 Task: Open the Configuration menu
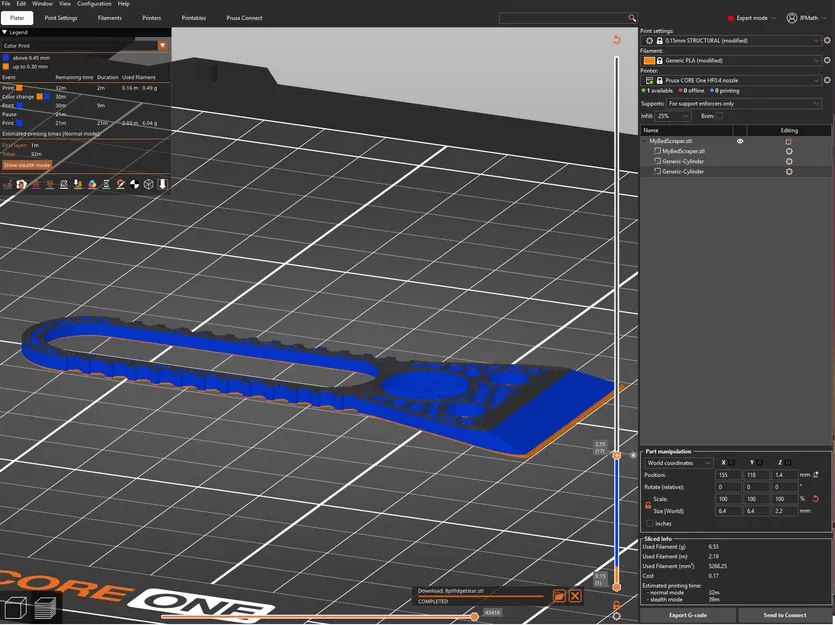tap(94, 4)
